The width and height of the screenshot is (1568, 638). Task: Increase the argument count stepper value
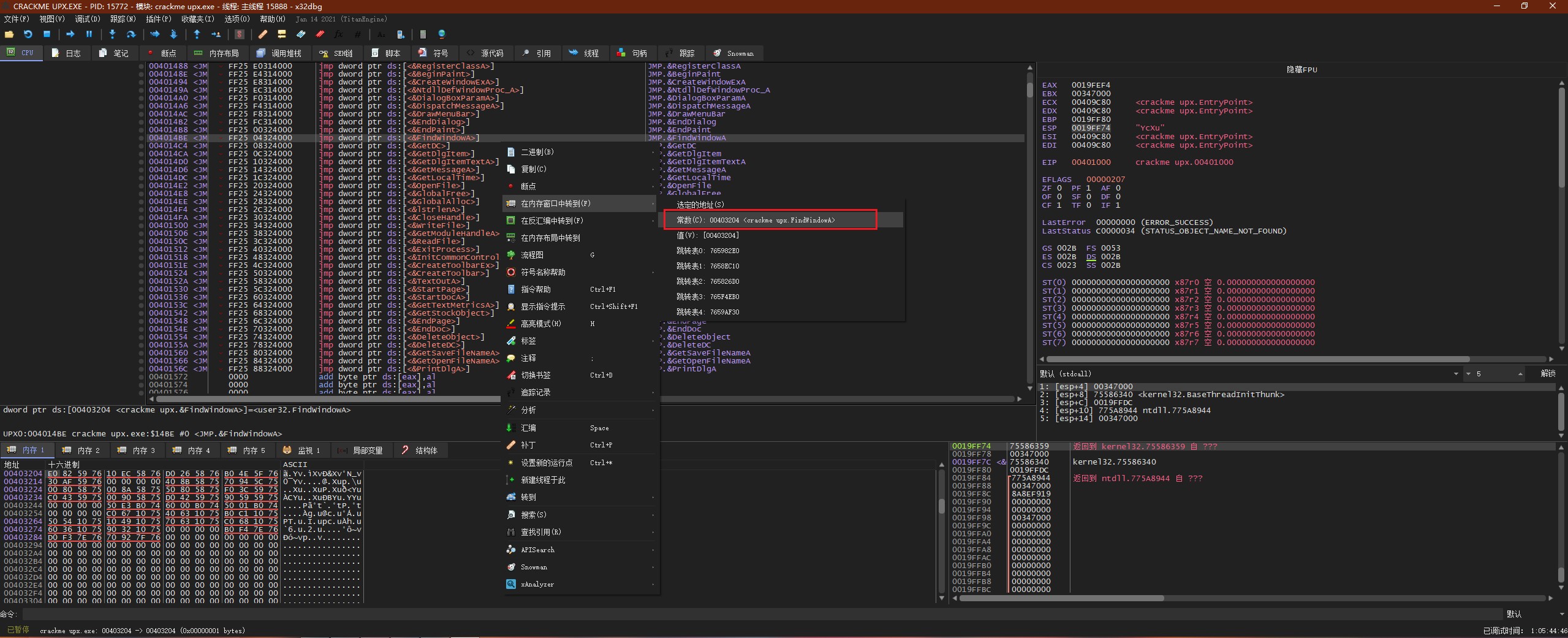point(1520,372)
